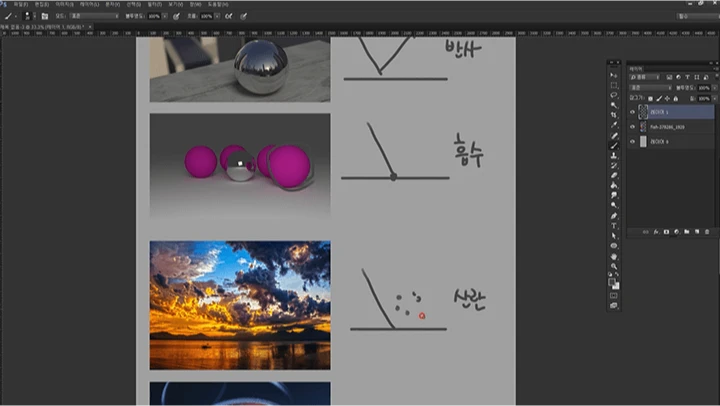The width and height of the screenshot is (720, 406).
Task: Swap foreground and background colors
Action: [617, 274]
